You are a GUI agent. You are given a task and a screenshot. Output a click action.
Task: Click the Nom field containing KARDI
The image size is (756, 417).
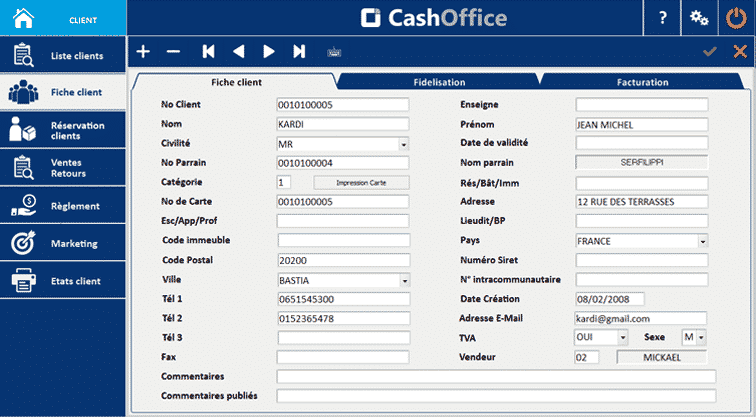[343, 124]
